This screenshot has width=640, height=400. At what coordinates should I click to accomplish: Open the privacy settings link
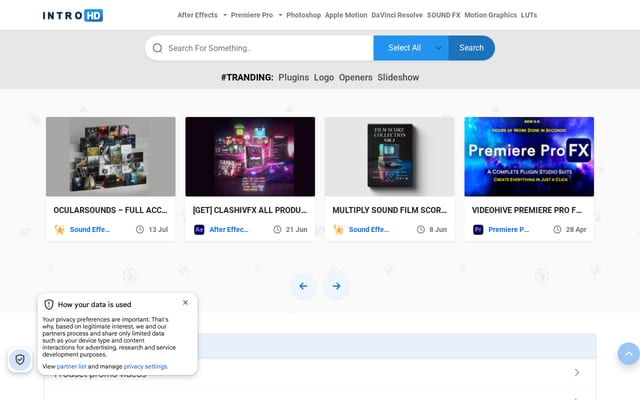coord(145,367)
